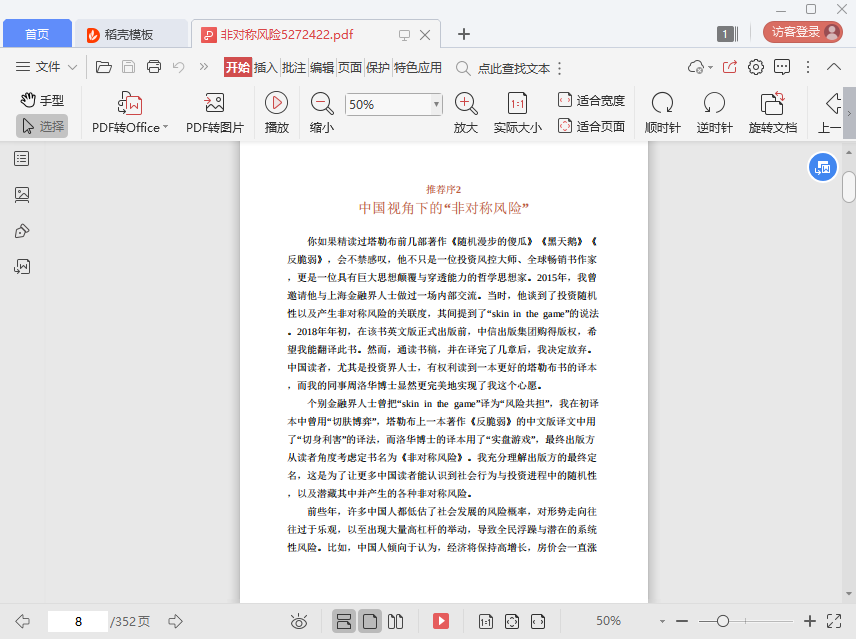Screen dimensions: 856x639
Task: Rotate page counterclockwise with 逆时针
Action: pyautogui.click(x=714, y=104)
